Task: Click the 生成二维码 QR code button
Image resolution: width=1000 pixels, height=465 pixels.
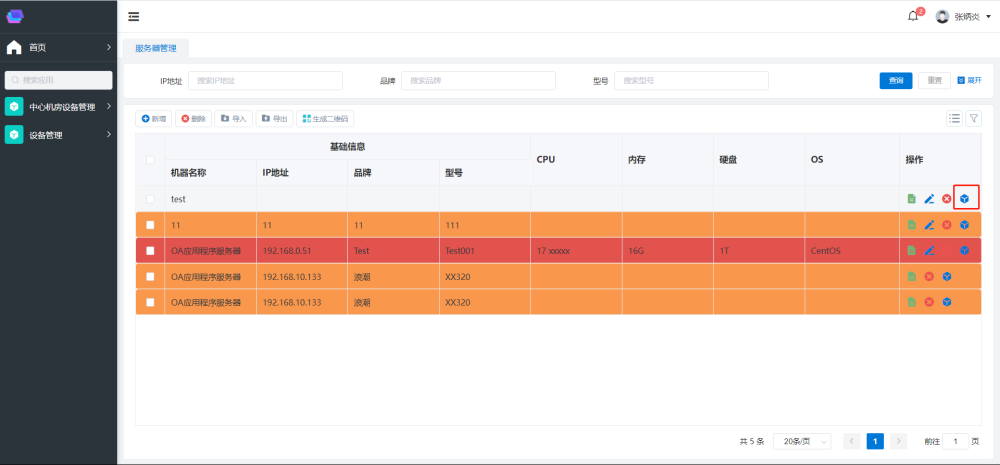Action: pos(325,119)
